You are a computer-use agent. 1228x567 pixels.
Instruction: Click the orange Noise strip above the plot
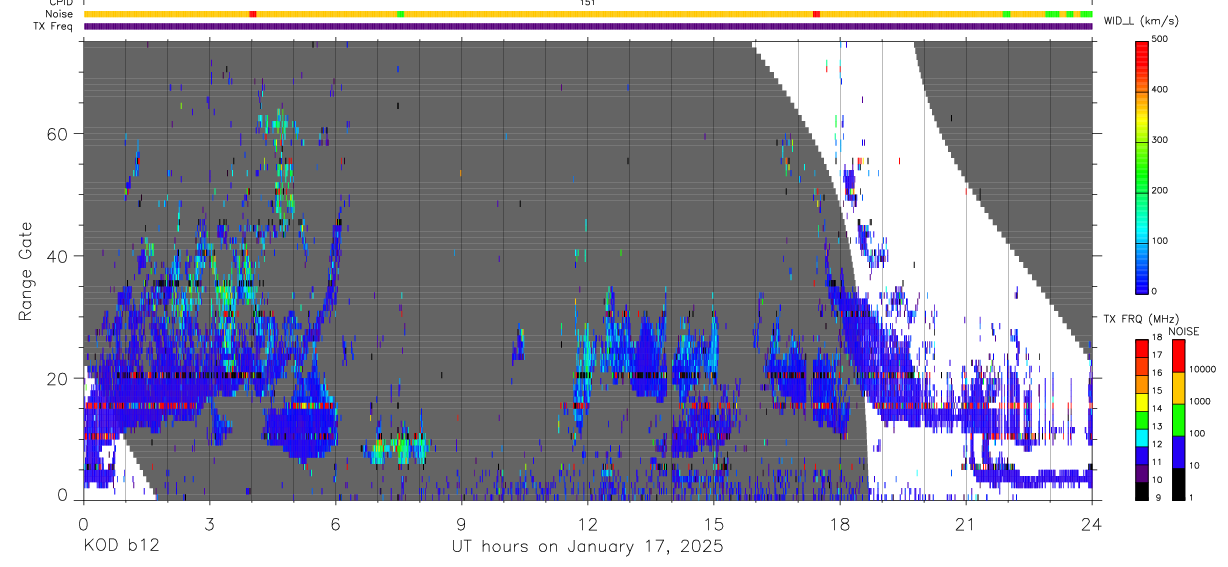tap(588, 14)
